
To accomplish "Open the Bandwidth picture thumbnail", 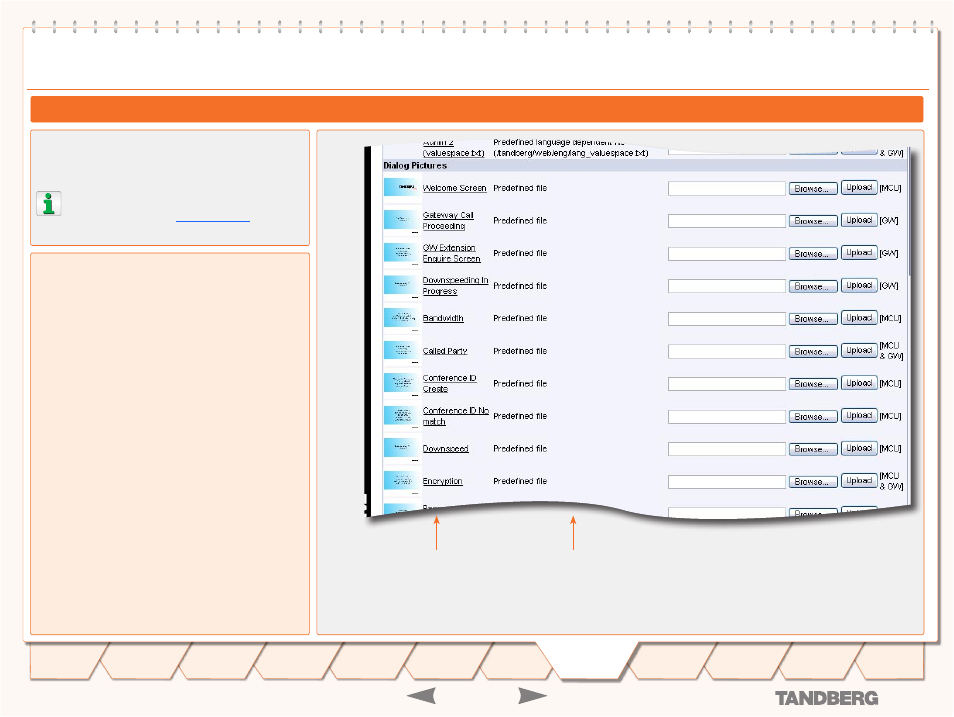I will 400,318.
